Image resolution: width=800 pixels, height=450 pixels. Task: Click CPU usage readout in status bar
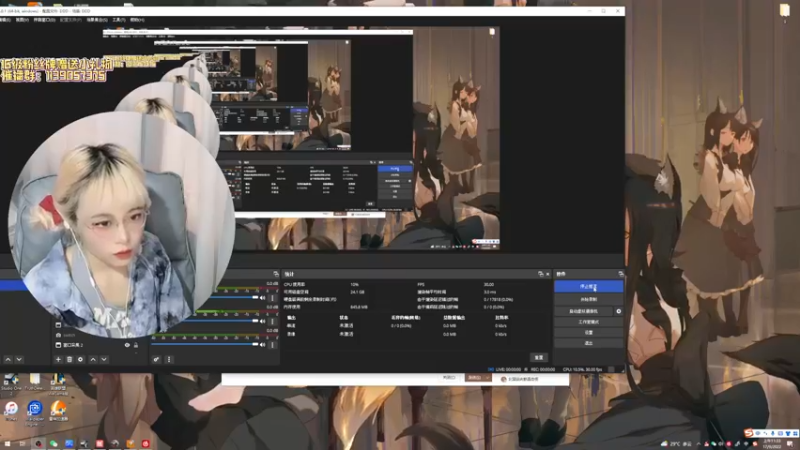coord(582,369)
